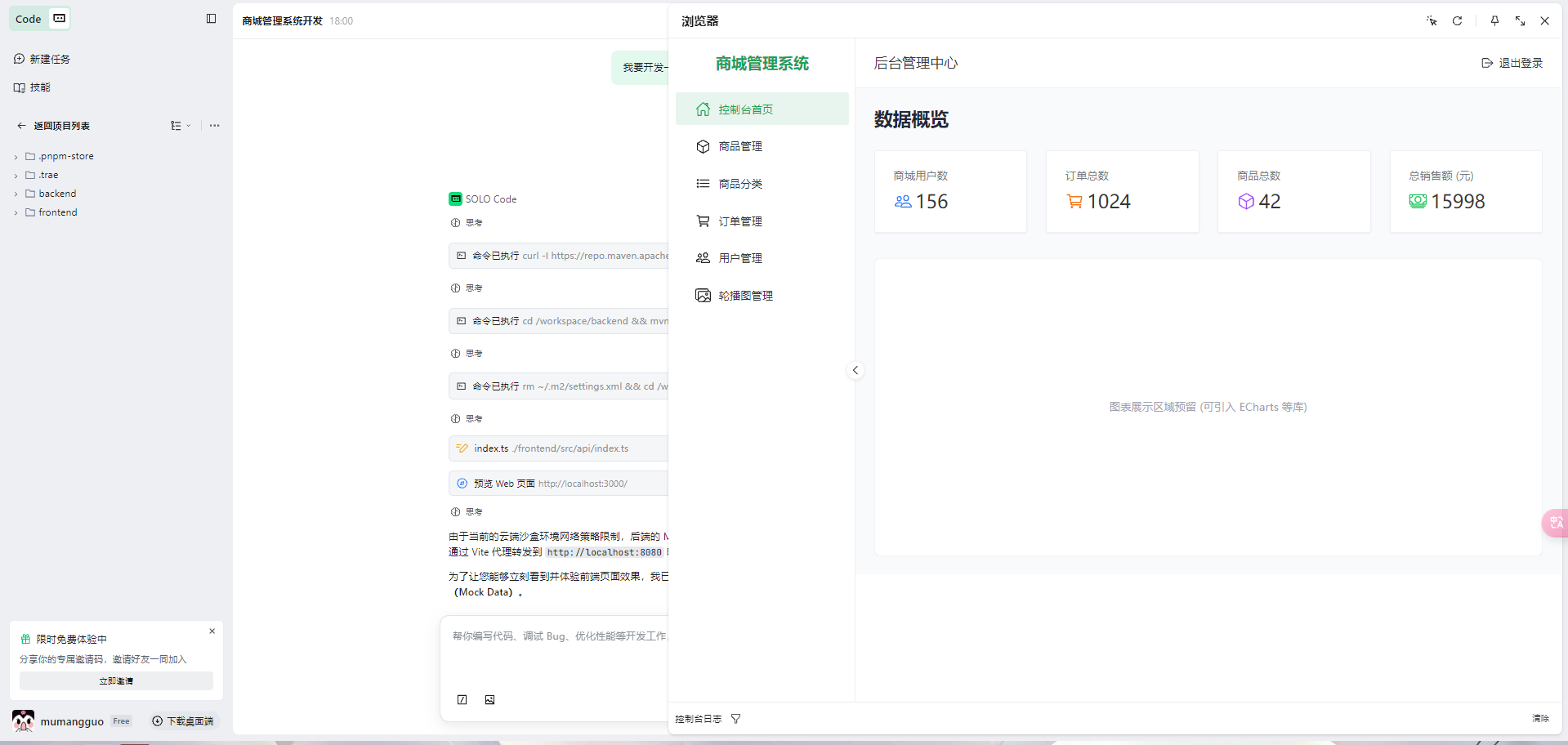Expand the backend folder
The width and height of the screenshot is (1568, 745).
56,194
